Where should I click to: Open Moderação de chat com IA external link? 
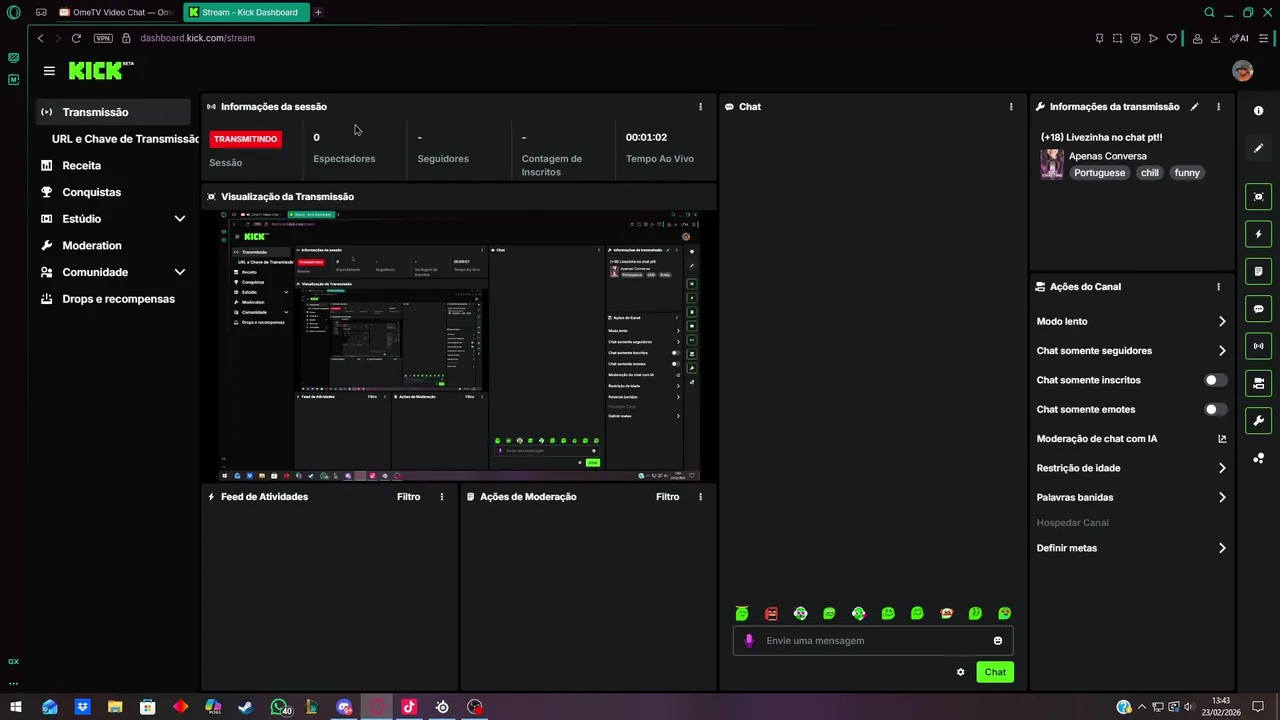click(x=1222, y=439)
